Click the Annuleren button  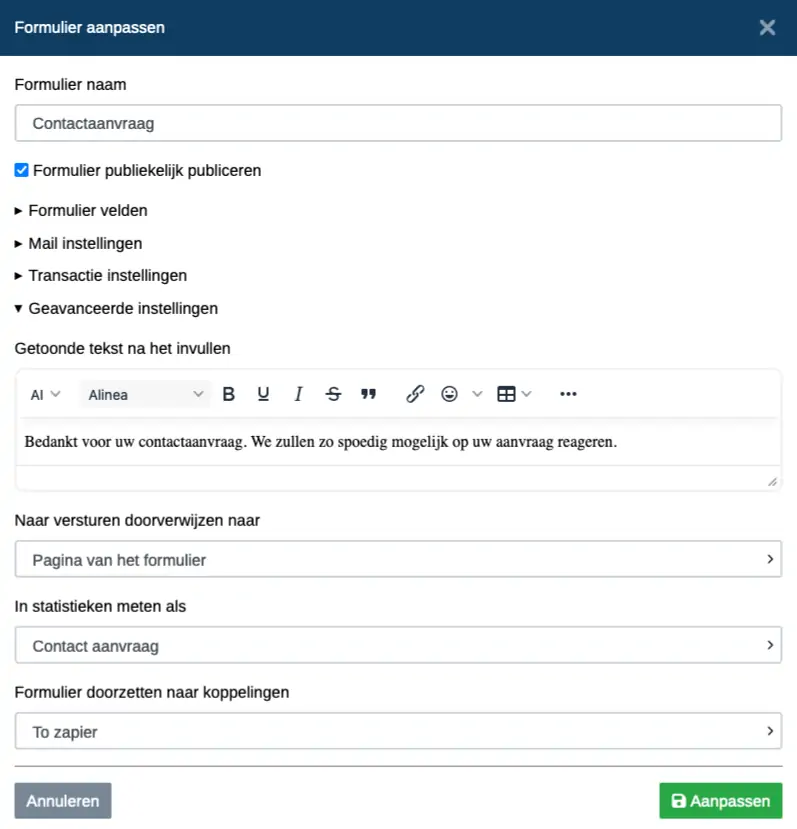63,800
